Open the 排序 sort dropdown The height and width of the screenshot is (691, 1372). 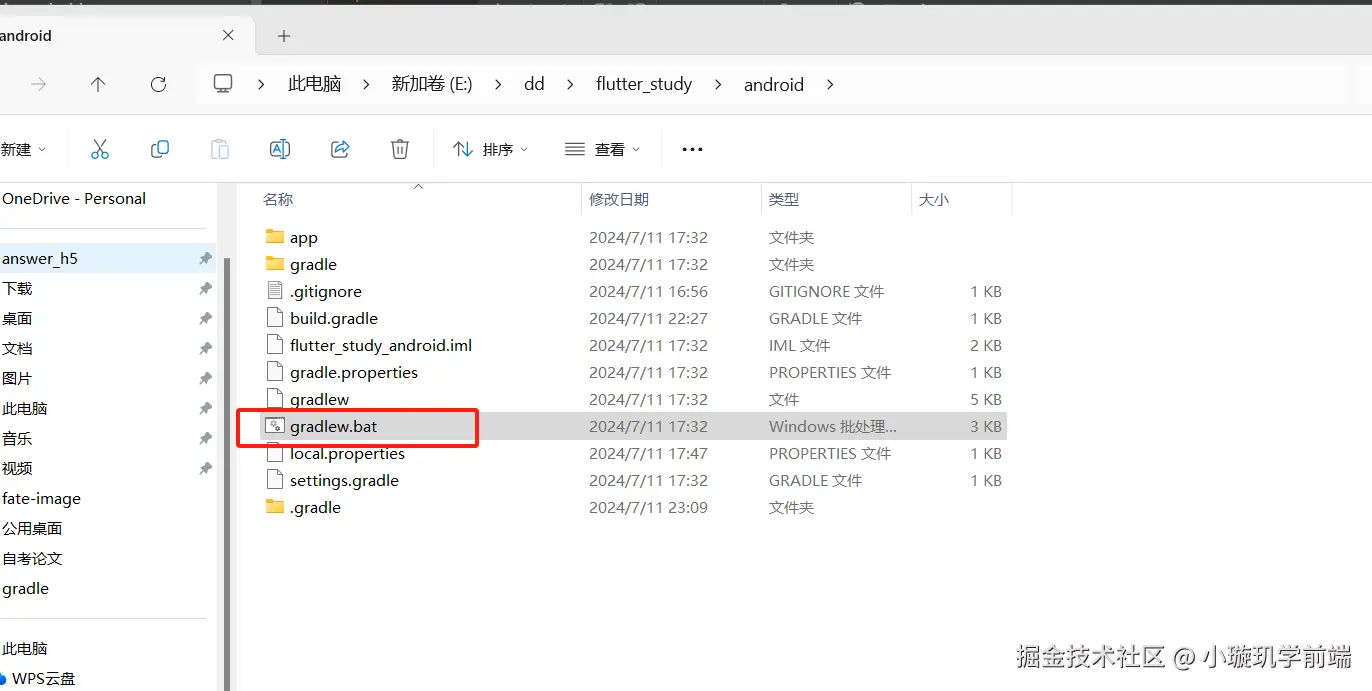pyautogui.click(x=490, y=149)
